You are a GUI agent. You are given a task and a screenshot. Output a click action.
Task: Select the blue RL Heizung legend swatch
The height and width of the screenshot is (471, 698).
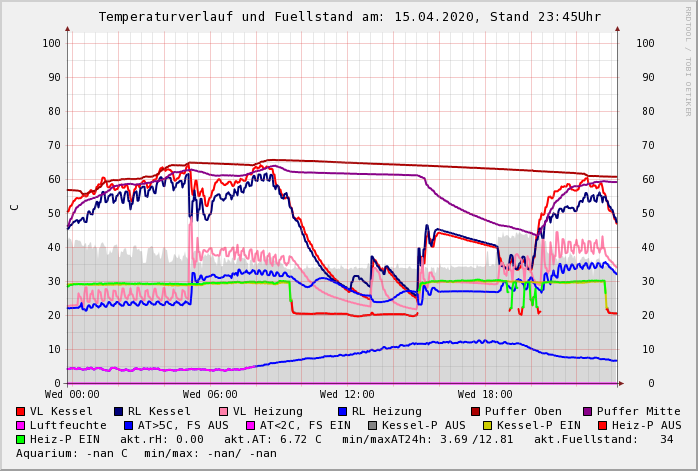(342, 411)
